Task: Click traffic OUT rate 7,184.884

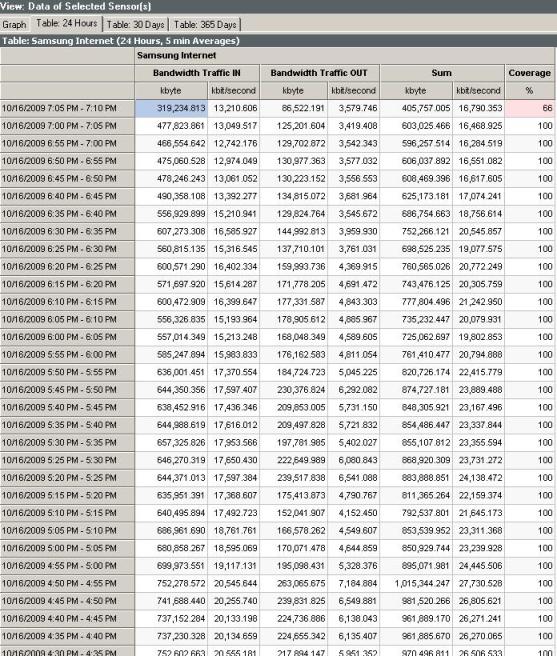Action: (358, 583)
